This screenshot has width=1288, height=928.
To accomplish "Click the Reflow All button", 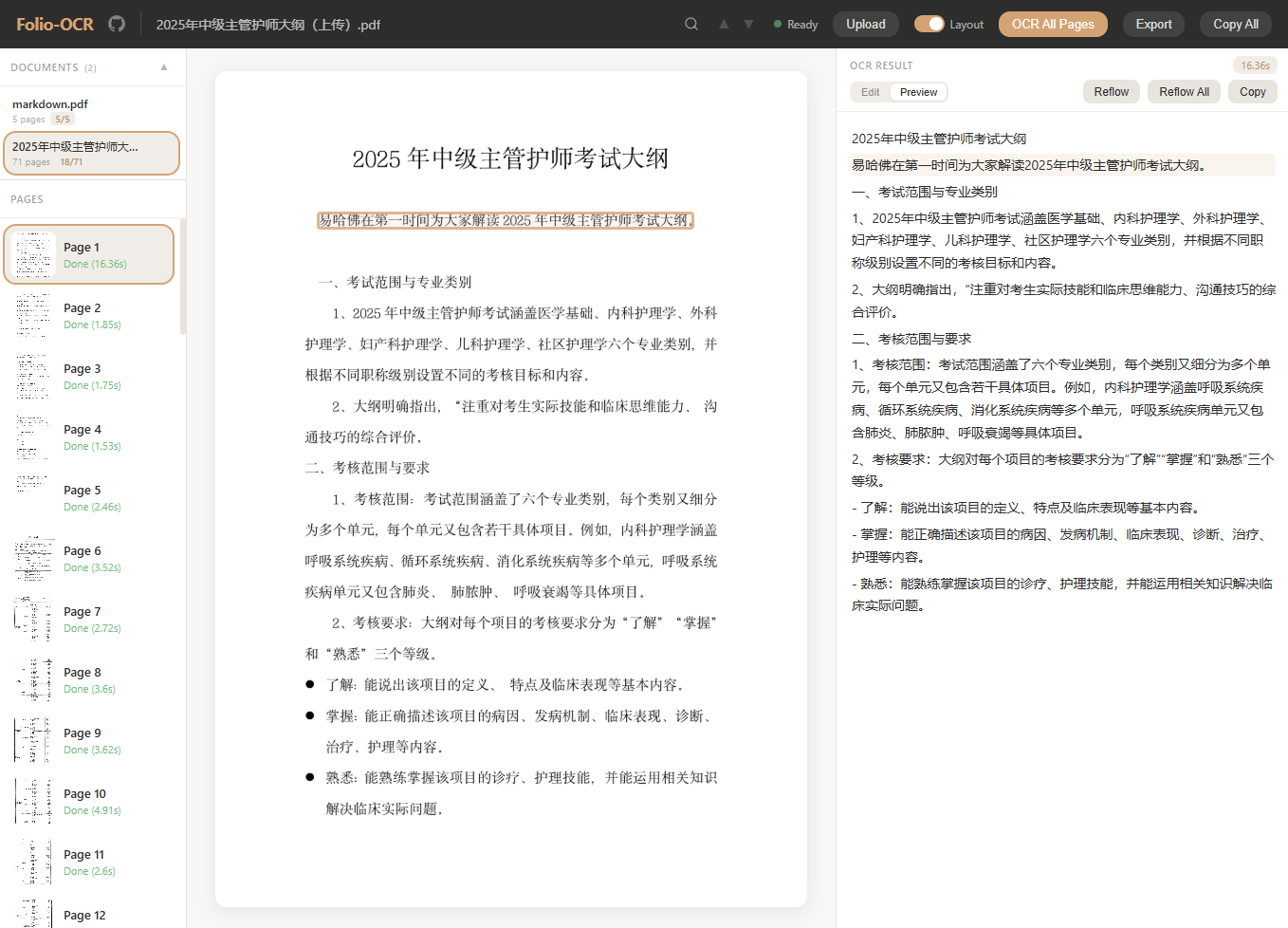I will 1183,91.
